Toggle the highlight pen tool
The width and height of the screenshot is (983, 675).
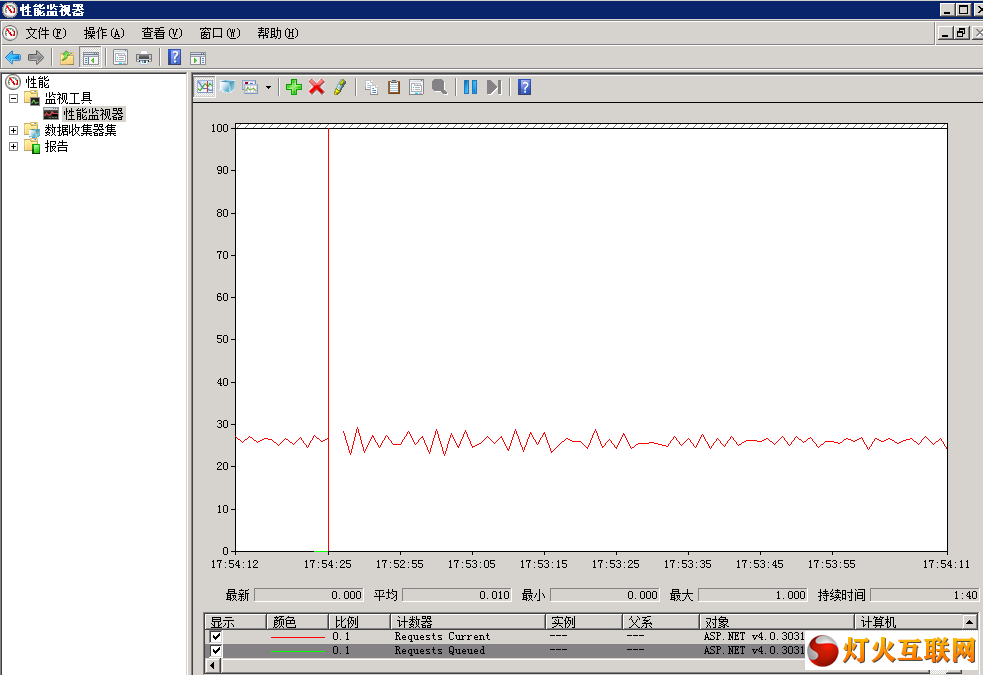tap(340, 87)
